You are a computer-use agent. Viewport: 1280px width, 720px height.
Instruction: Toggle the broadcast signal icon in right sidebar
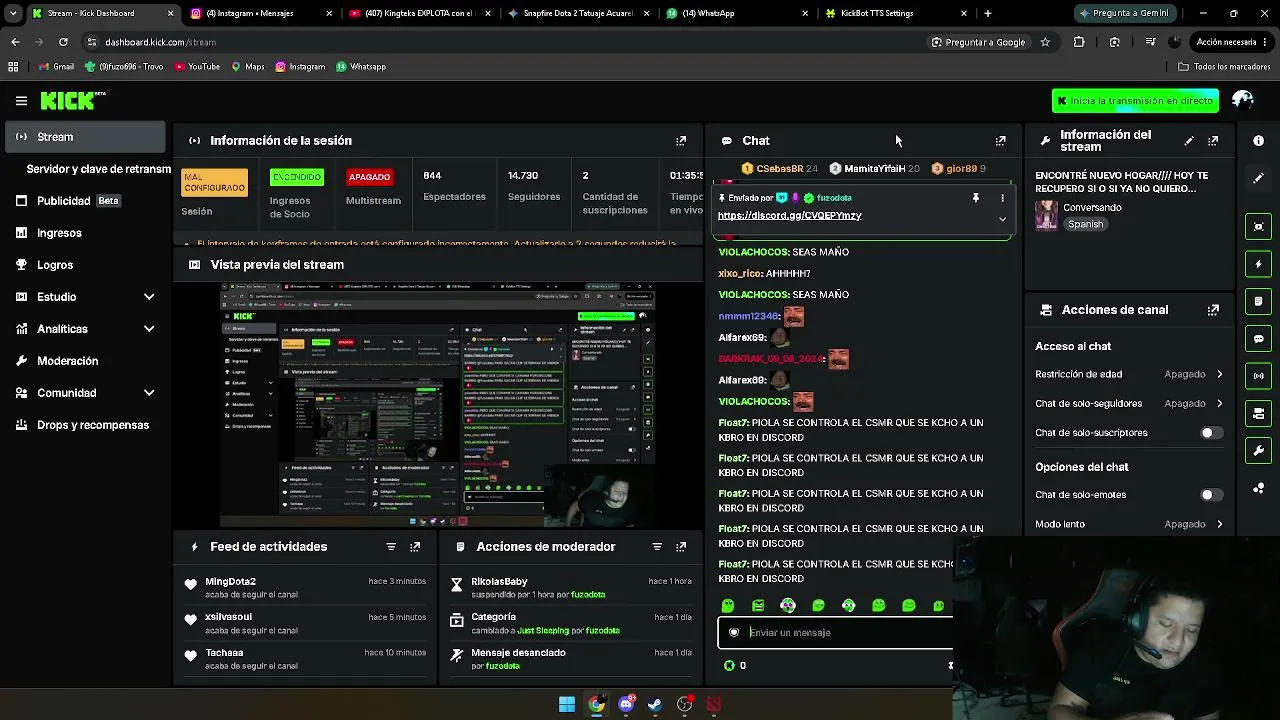(x=1259, y=376)
